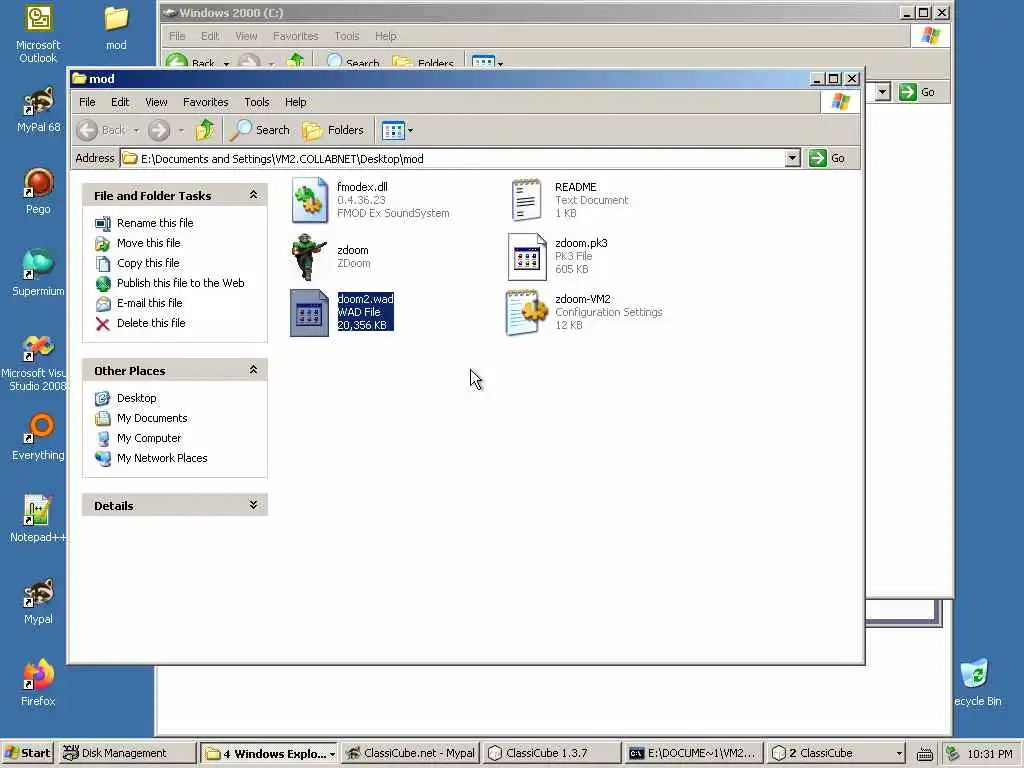Screen dimensions: 1024x768
Task: Open the Views button in mod toolbar
Action: pos(393,130)
